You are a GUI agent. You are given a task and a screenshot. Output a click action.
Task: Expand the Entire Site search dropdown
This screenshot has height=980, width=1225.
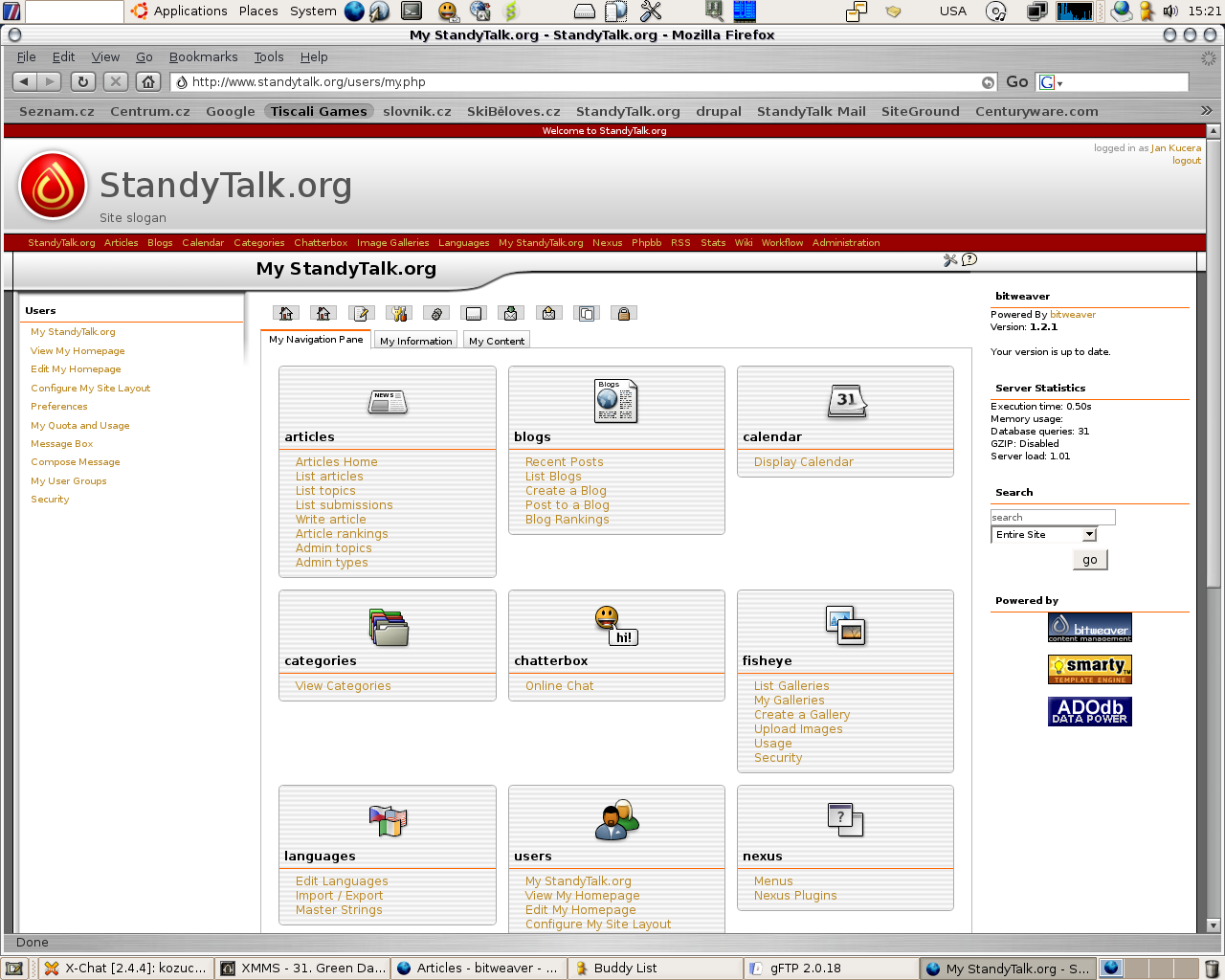[1044, 535]
